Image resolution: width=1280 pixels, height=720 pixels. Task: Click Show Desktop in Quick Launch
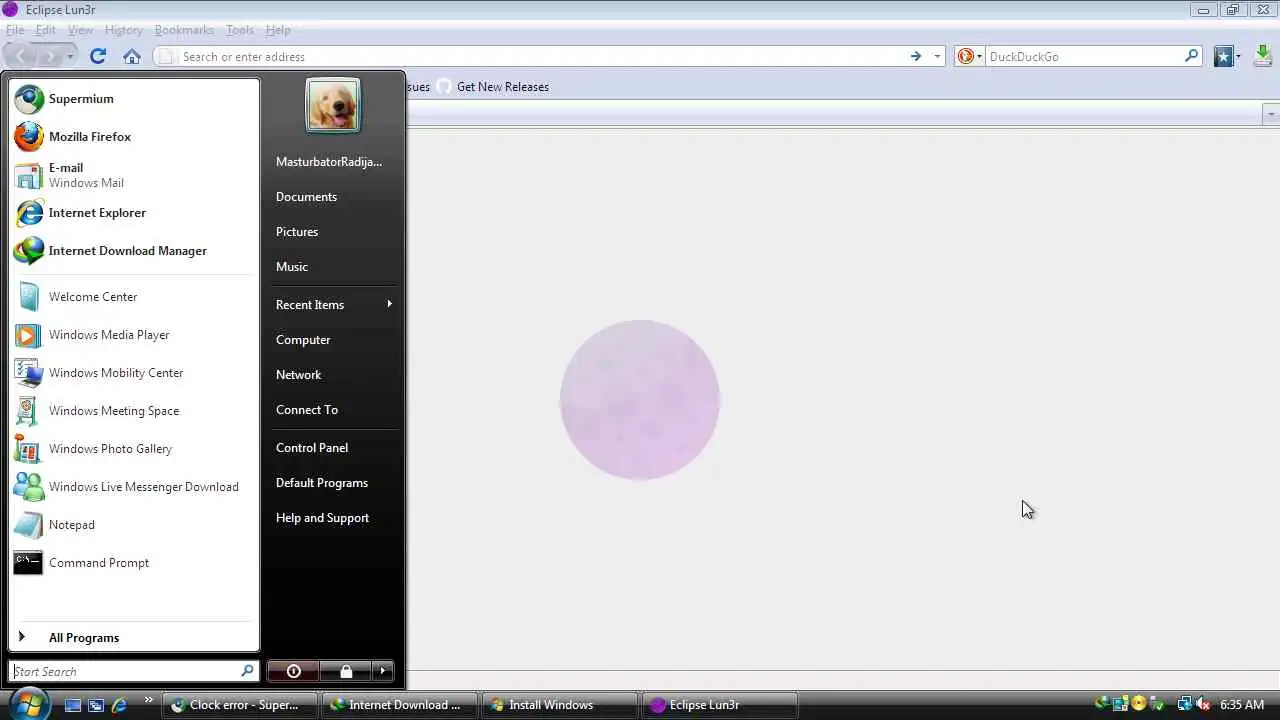(72, 705)
